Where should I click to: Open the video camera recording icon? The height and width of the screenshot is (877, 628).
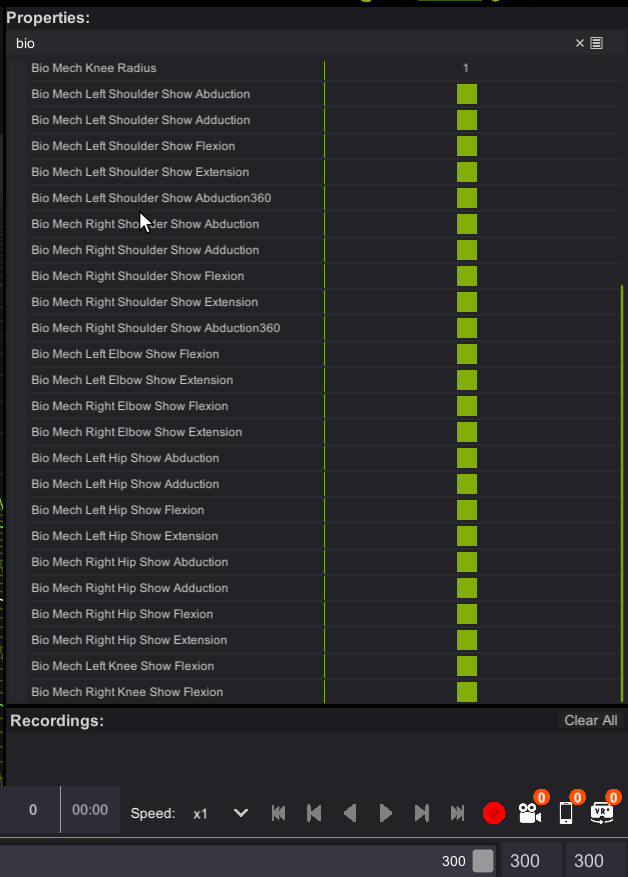pyautogui.click(x=530, y=813)
